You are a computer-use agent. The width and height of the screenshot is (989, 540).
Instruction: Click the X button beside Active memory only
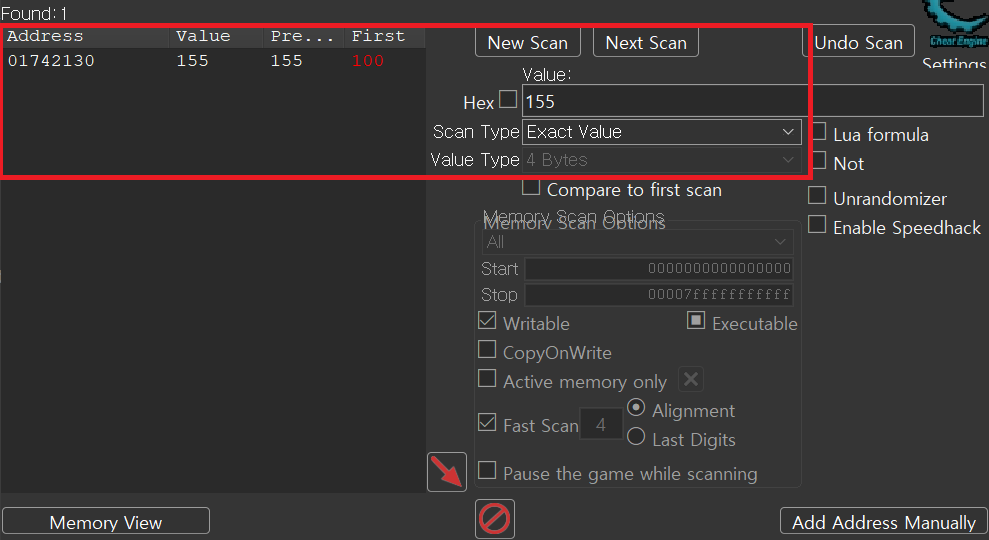pyautogui.click(x=691, y=379)
